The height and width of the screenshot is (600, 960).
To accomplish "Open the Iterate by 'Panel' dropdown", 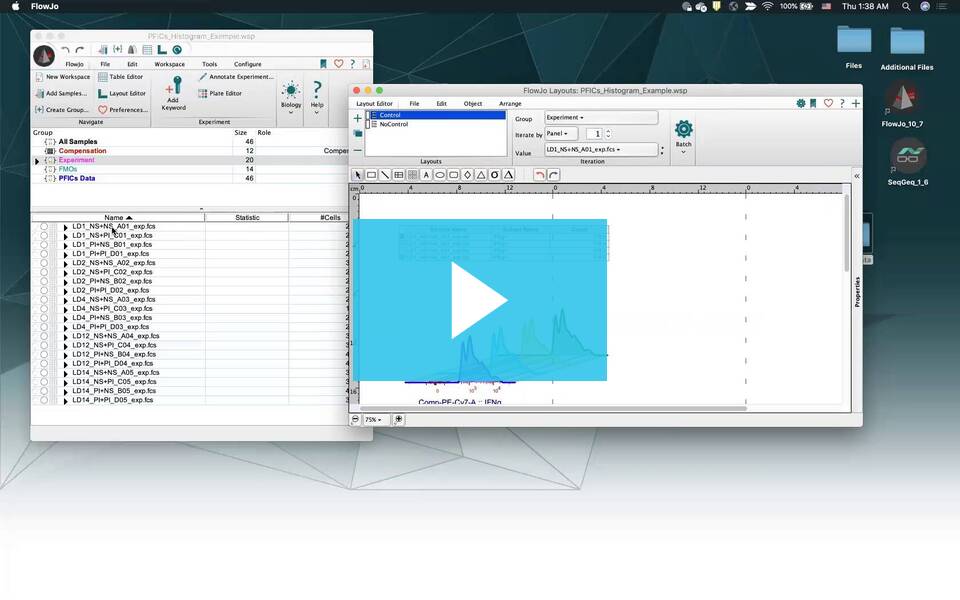I will pos(561,133).
